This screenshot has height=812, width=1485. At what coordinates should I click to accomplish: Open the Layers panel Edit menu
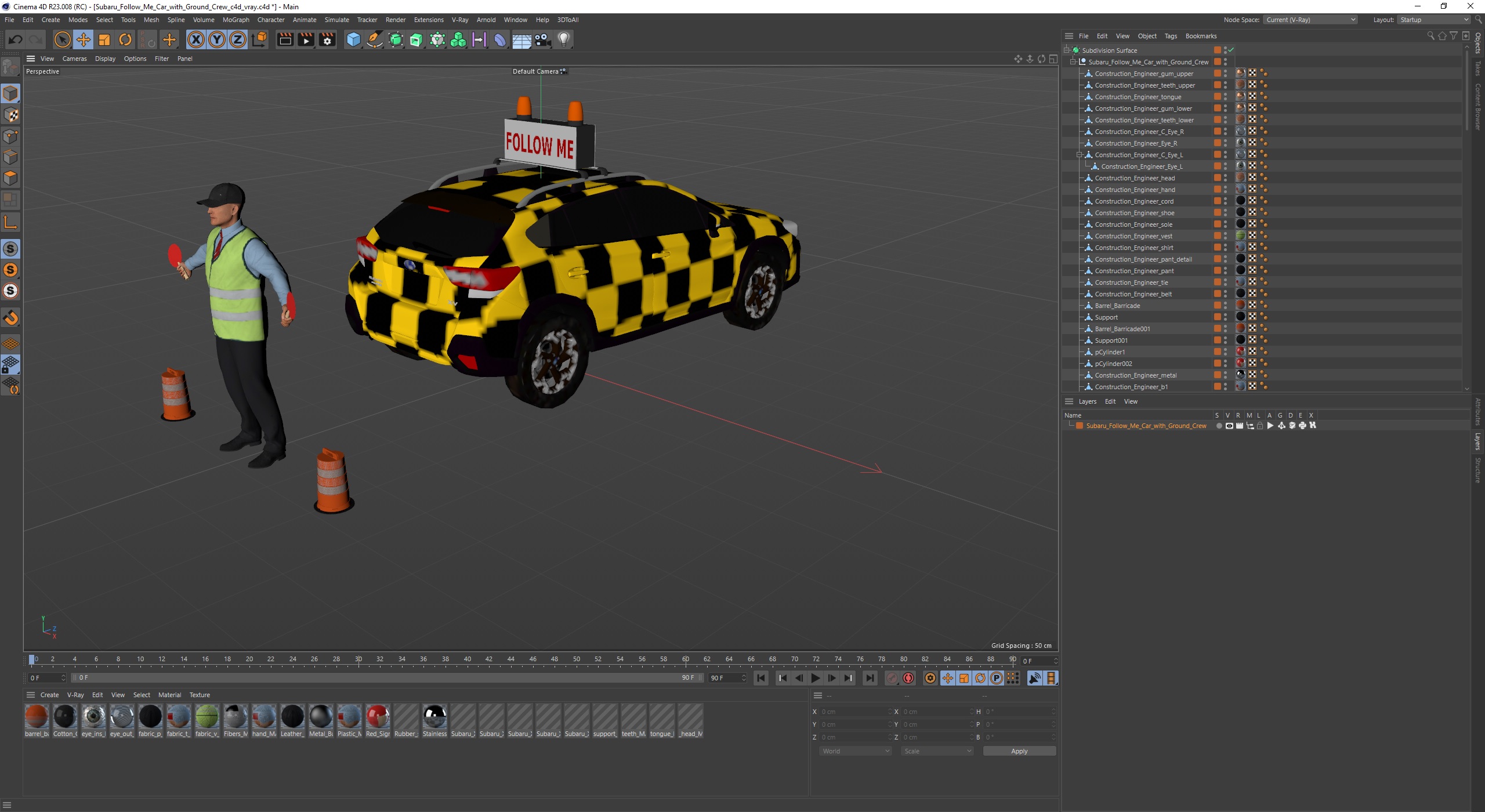point(1110,401)
